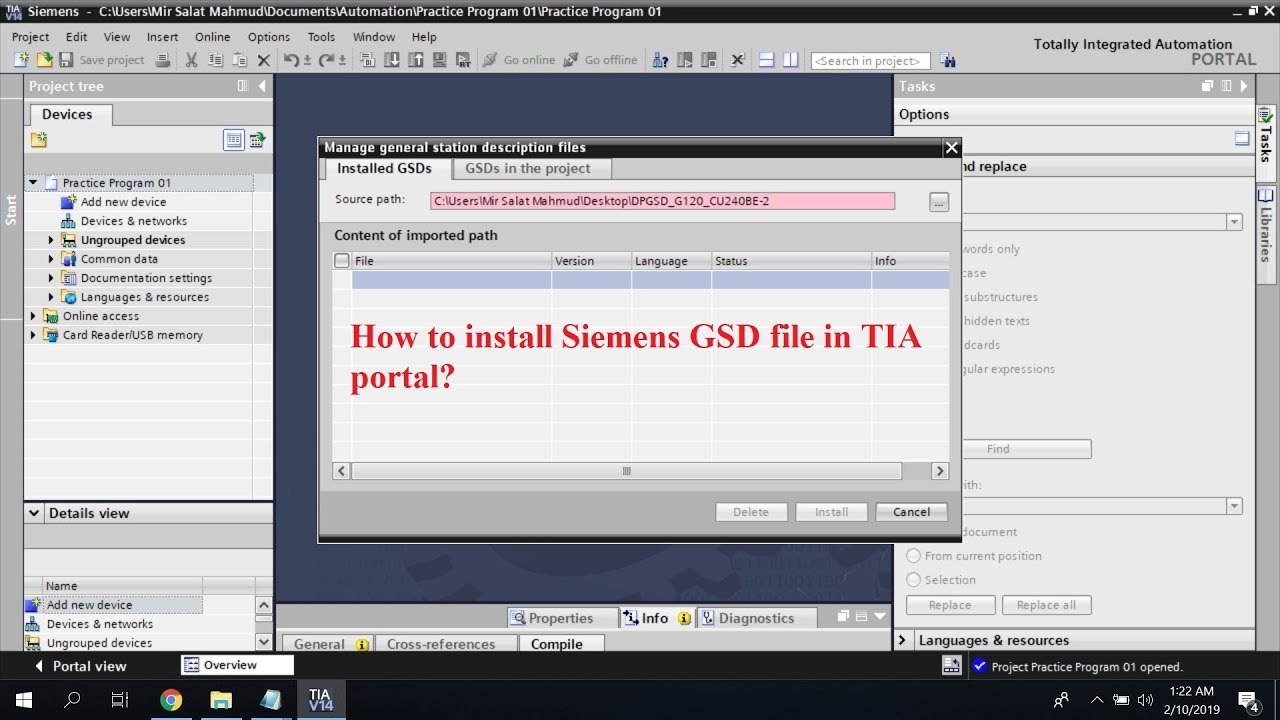
Task: Click the Source path input field
Action: click(x=663, y=201)
